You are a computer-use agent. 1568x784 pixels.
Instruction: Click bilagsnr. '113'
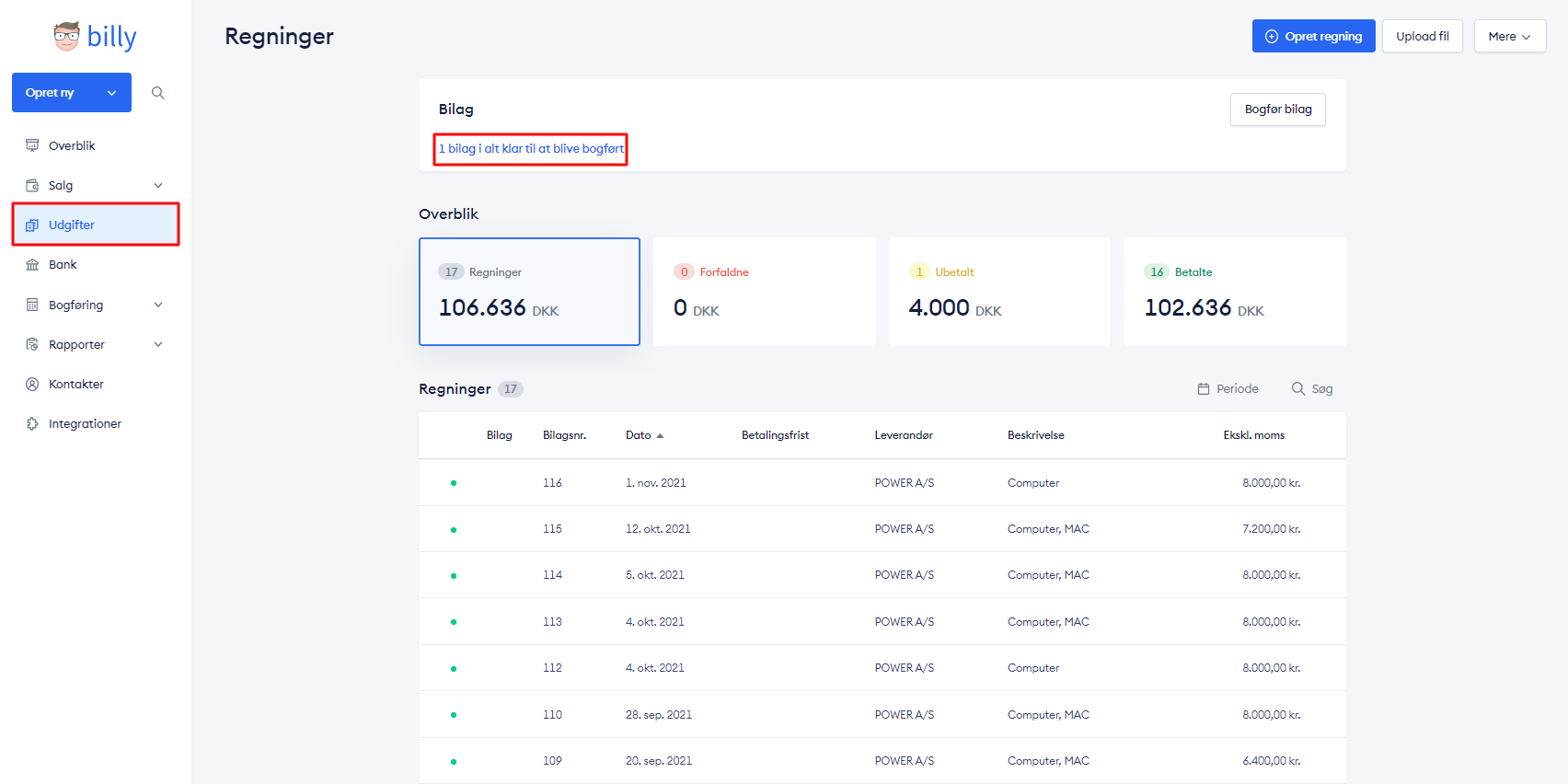point(552,622)
